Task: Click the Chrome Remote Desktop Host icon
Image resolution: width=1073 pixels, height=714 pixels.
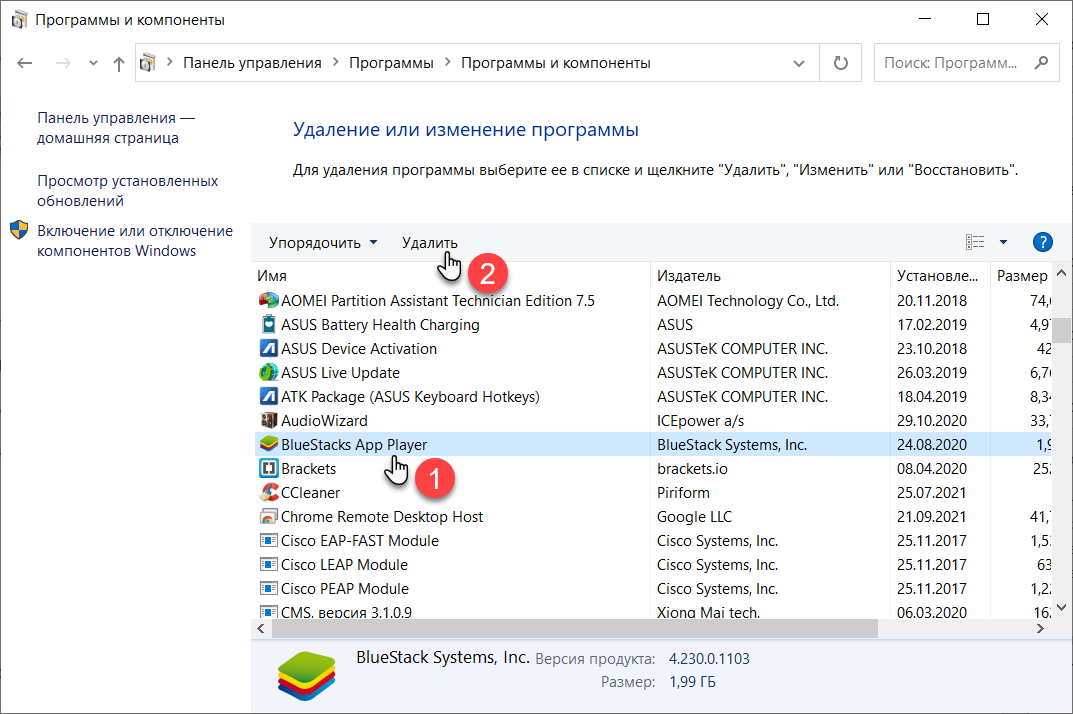Action: [x=268, y=516]
